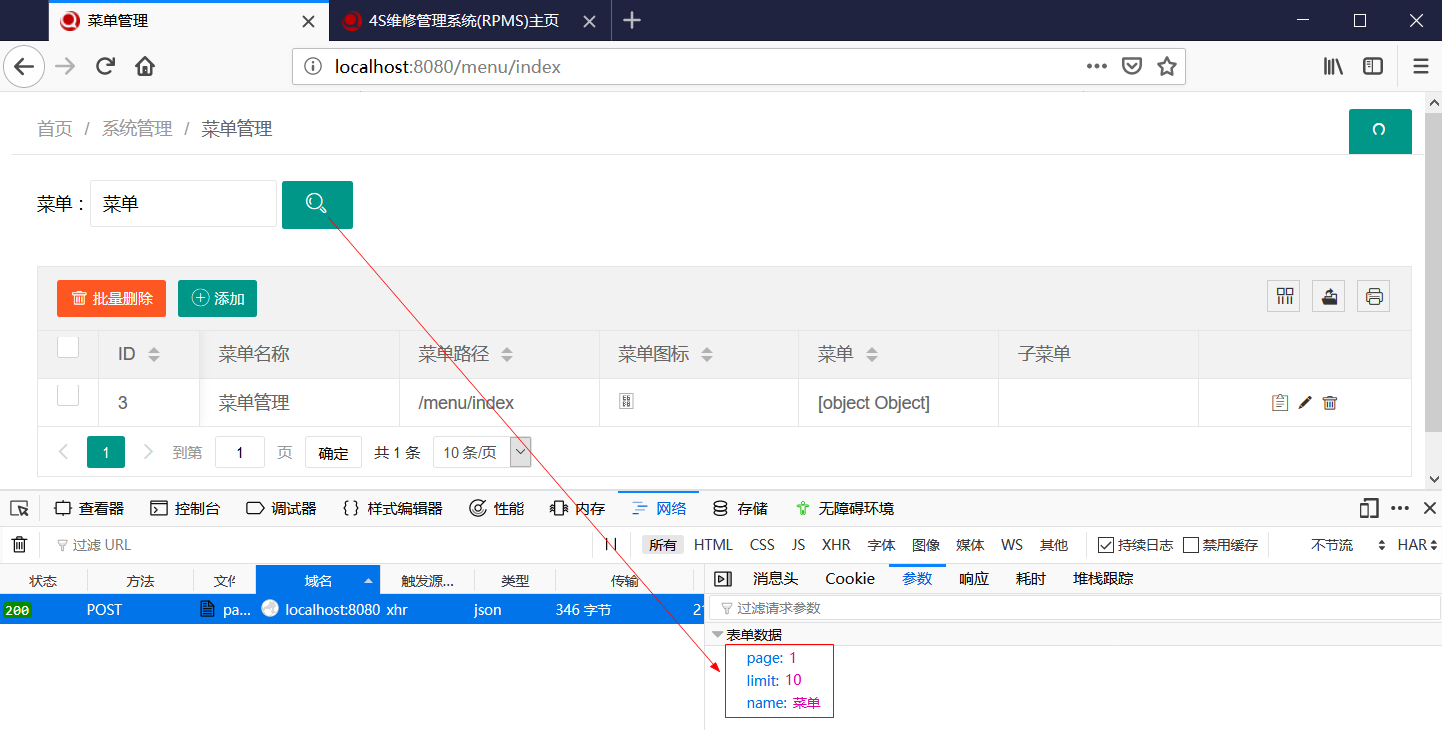Click the 添加 button to add a menu

point(217,298)
